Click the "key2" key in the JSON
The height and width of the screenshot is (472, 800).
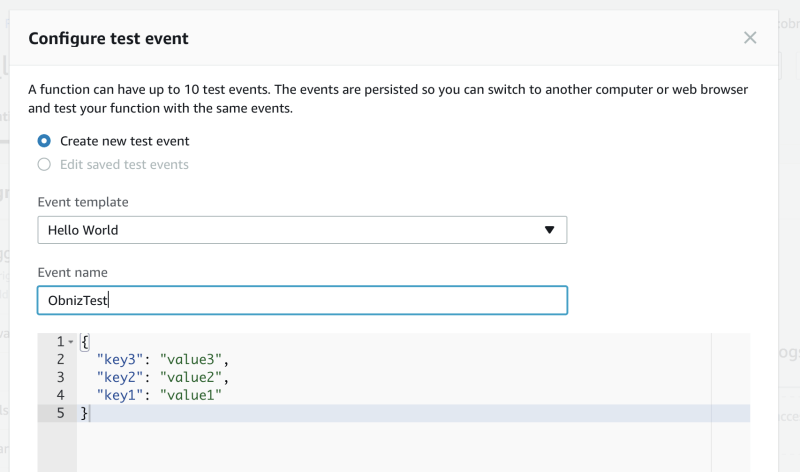[x=121, y=377]
